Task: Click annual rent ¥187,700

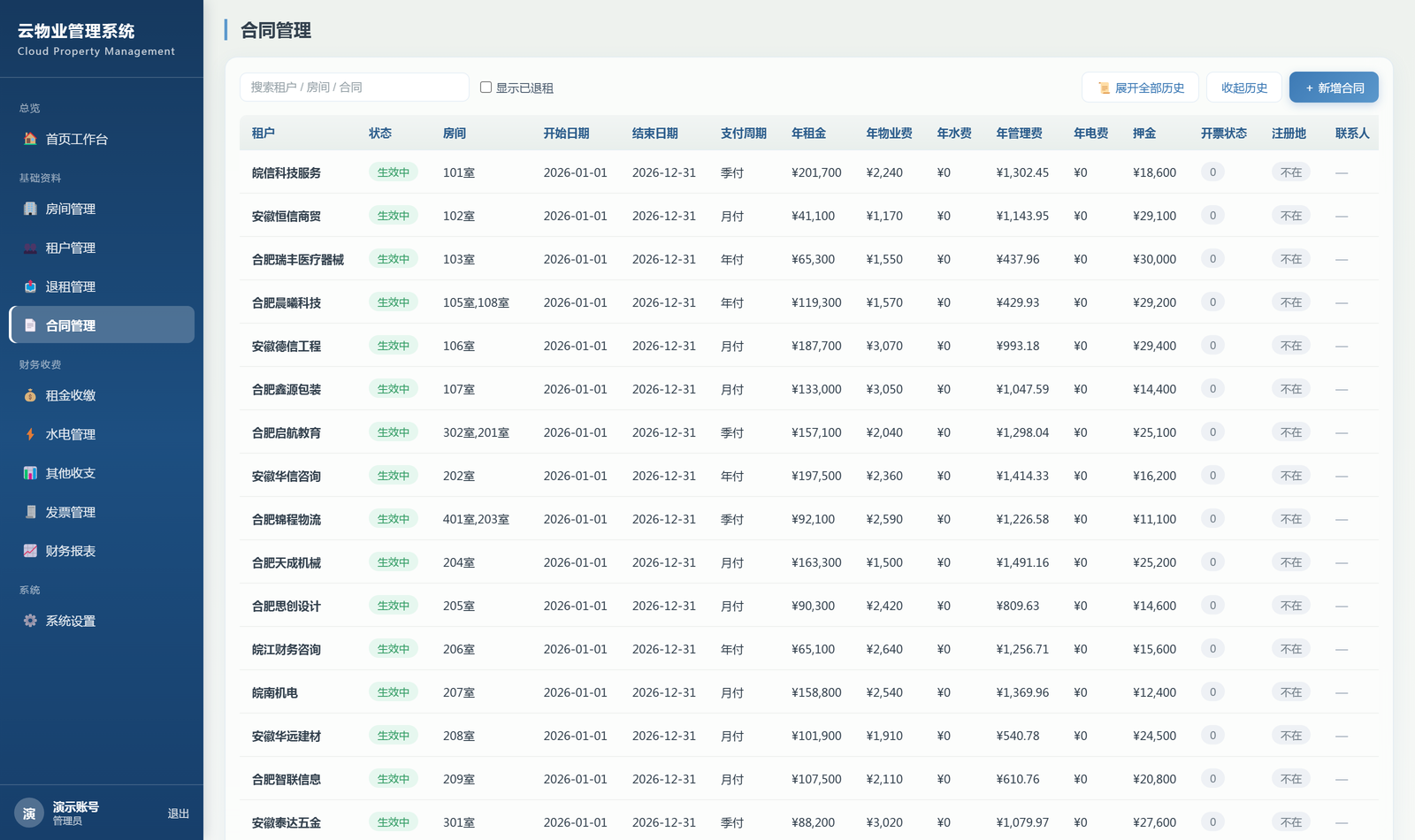Action: pos(816,347)
